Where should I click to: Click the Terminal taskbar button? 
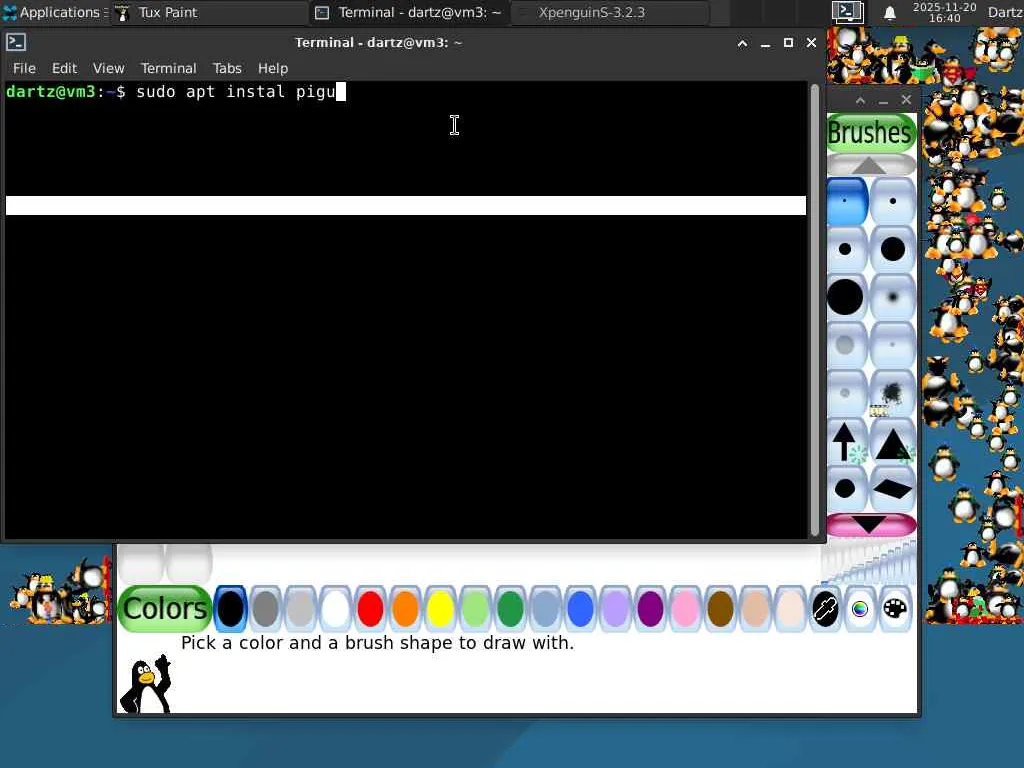point(408,12)
